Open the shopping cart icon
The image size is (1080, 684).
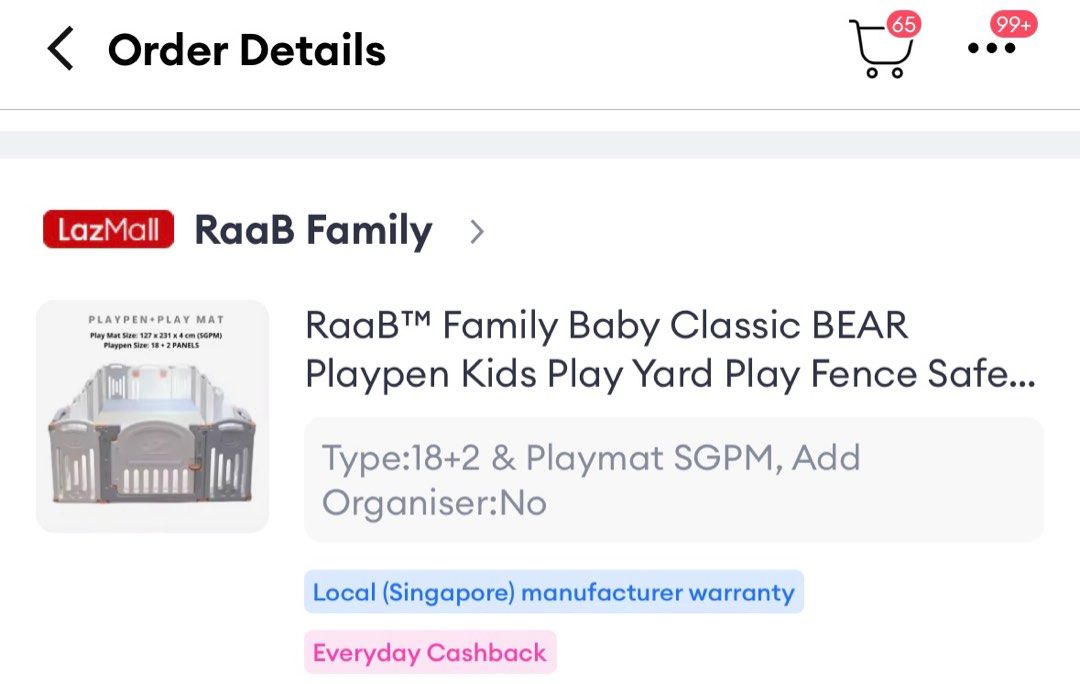(880, 48)
